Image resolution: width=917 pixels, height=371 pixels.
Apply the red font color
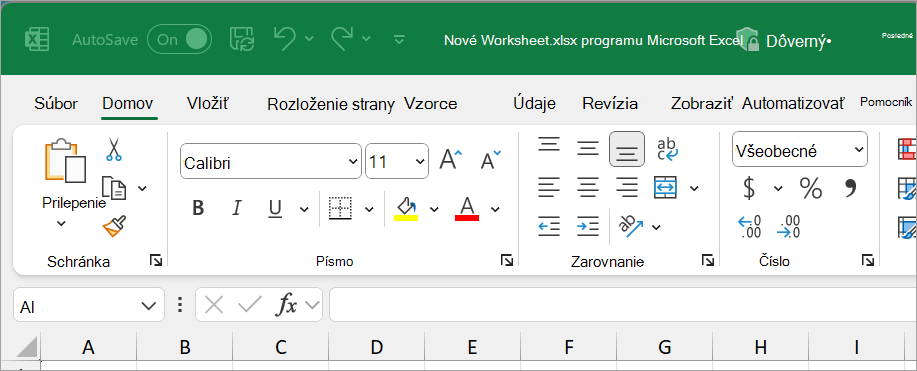(x=467, y=208)
